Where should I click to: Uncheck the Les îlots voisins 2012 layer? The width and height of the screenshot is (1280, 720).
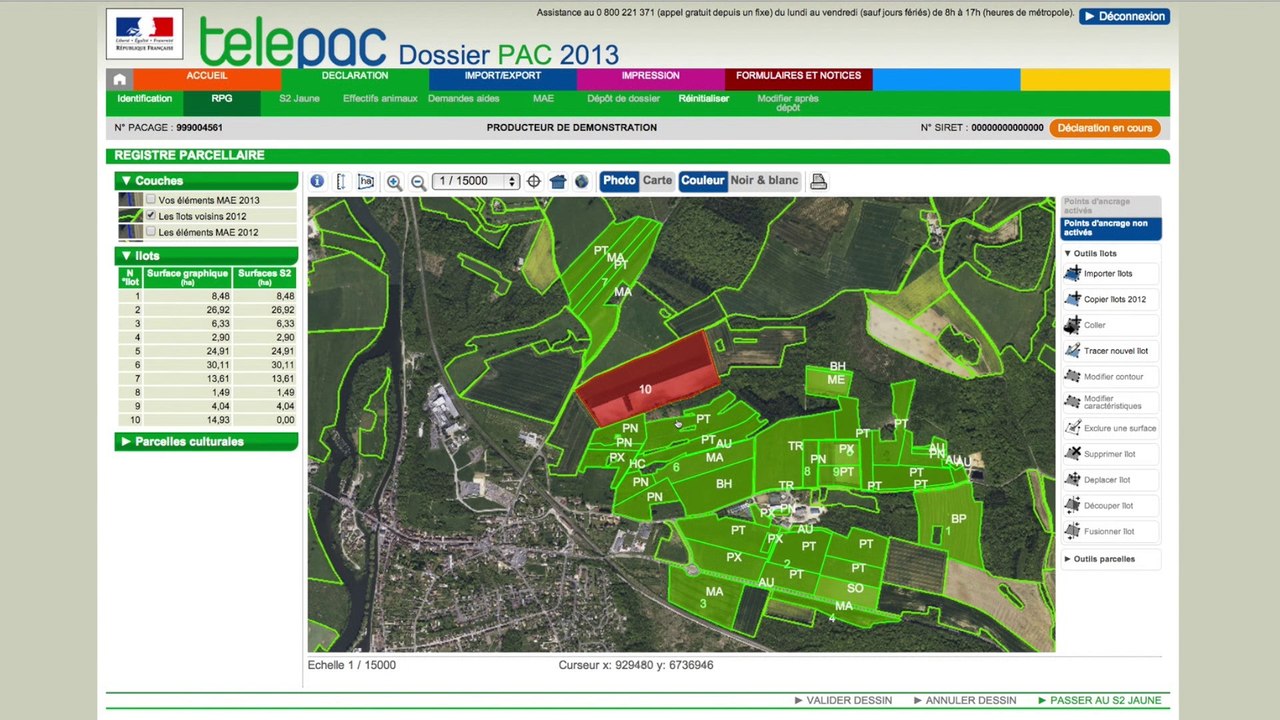(x=151, y=215)
